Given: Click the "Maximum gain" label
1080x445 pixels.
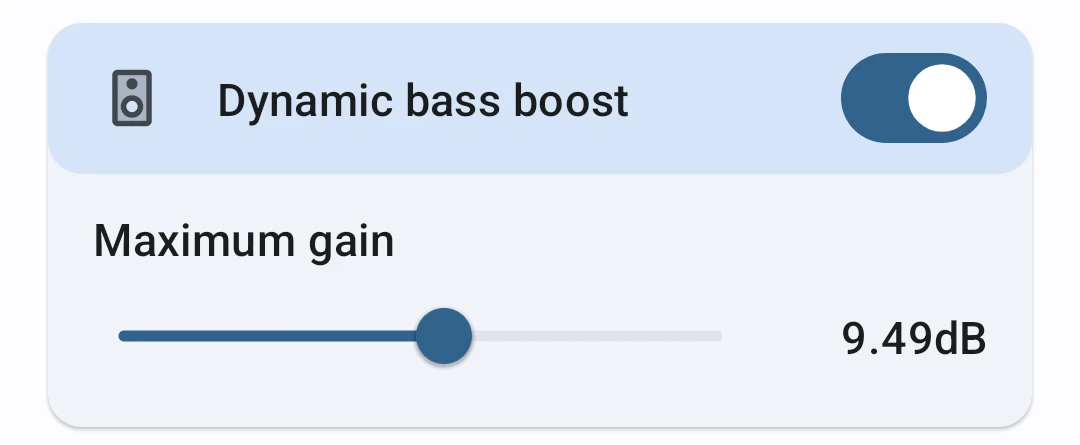Looking at the screenshot, I should coord(243,242).
